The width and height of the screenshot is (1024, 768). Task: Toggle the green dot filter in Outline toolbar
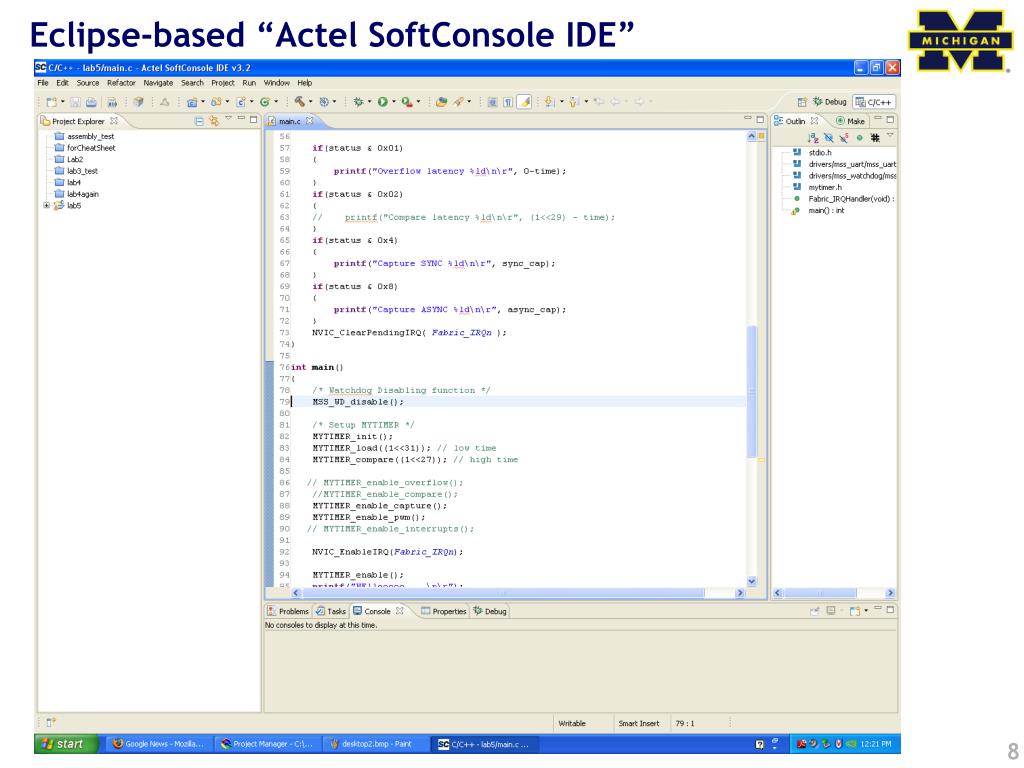(859, 138)
